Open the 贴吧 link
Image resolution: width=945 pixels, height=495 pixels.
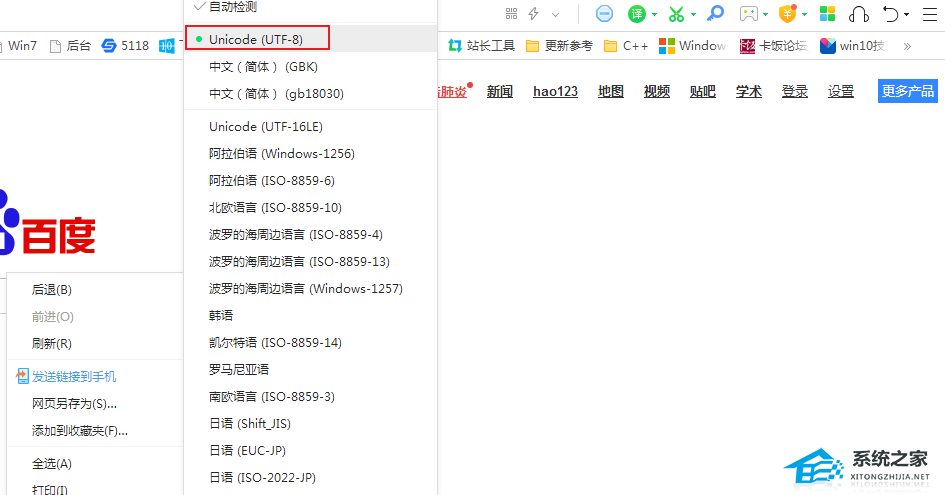click(702, 92)
